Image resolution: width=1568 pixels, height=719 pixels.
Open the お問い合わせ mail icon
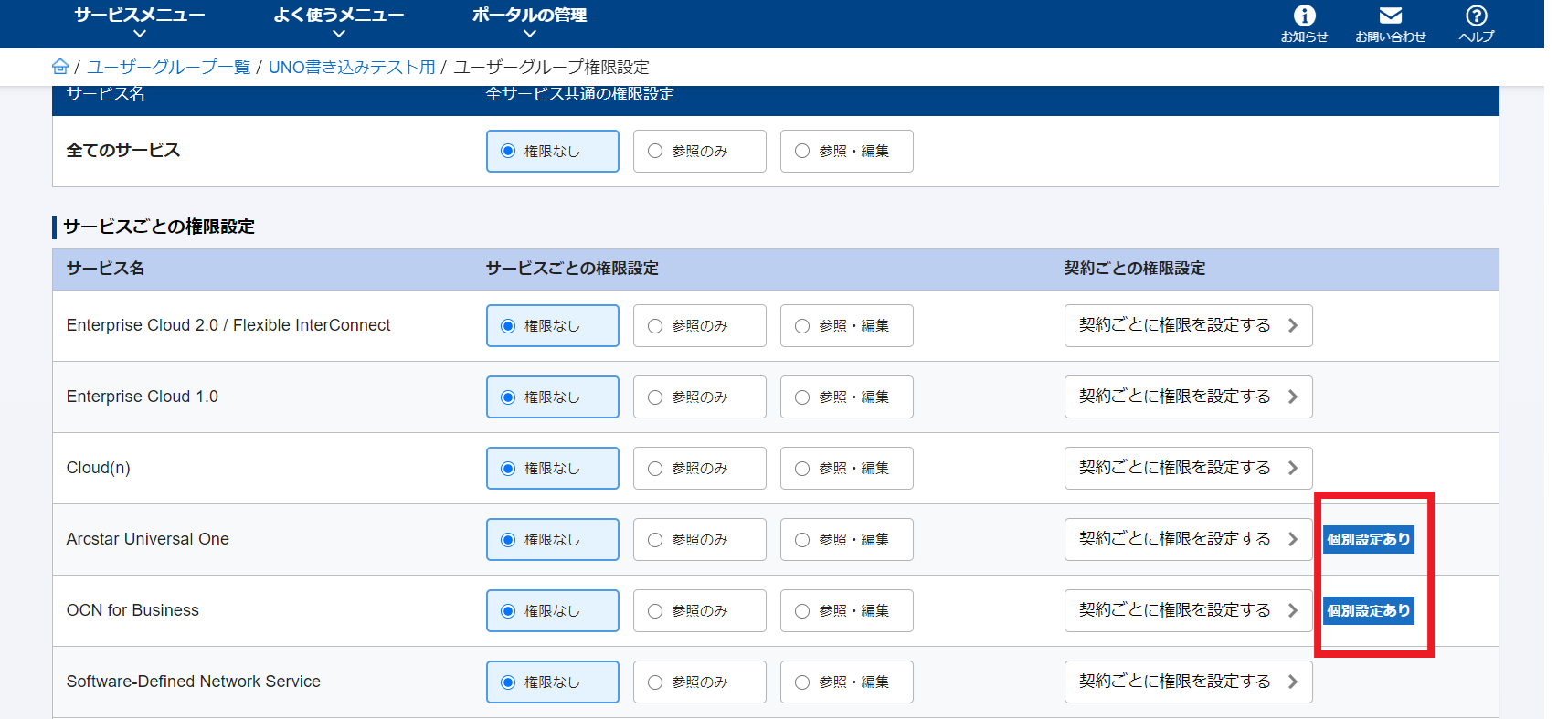click(x=1390, y=24)
